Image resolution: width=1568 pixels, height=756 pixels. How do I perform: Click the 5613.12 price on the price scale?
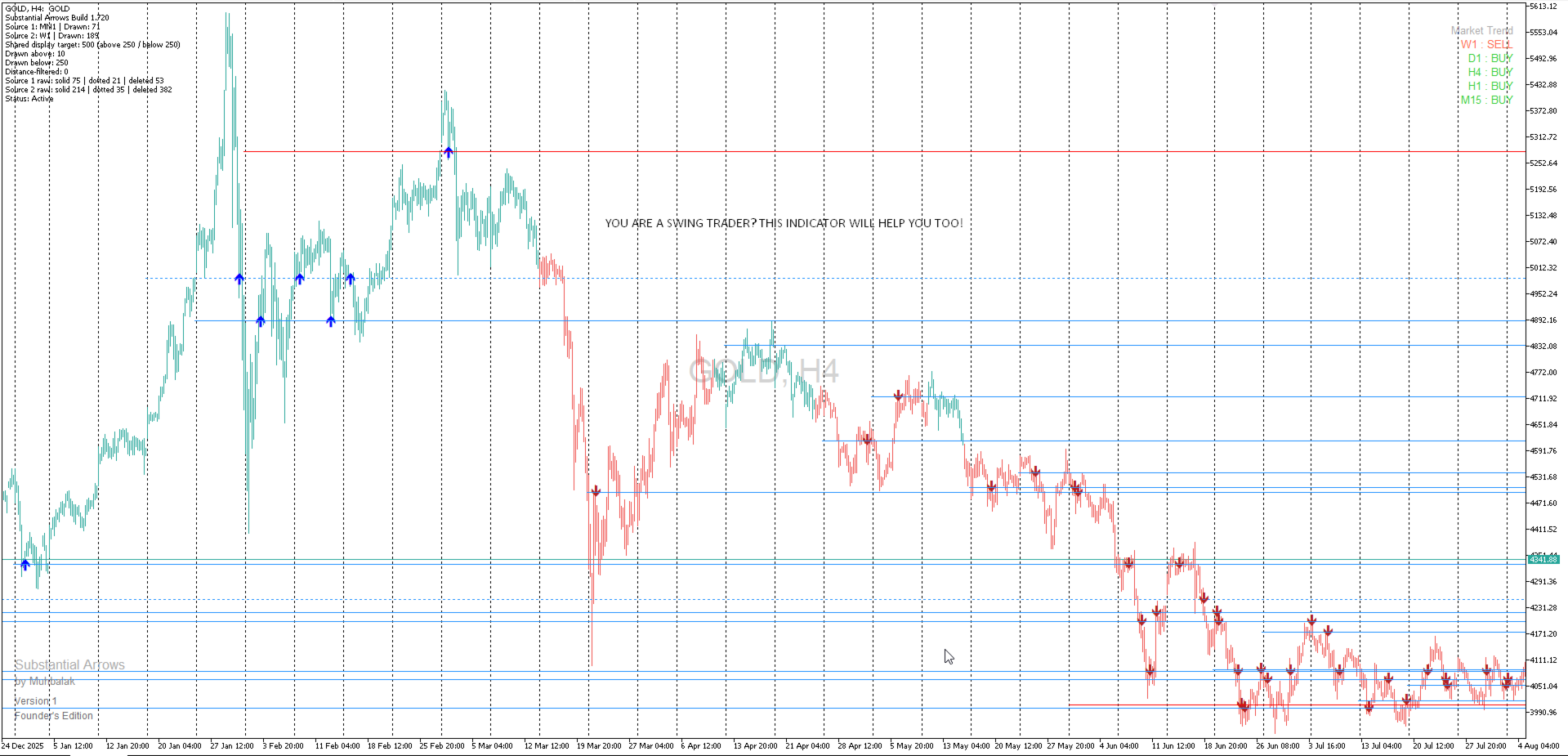(x=1543, y=7)
